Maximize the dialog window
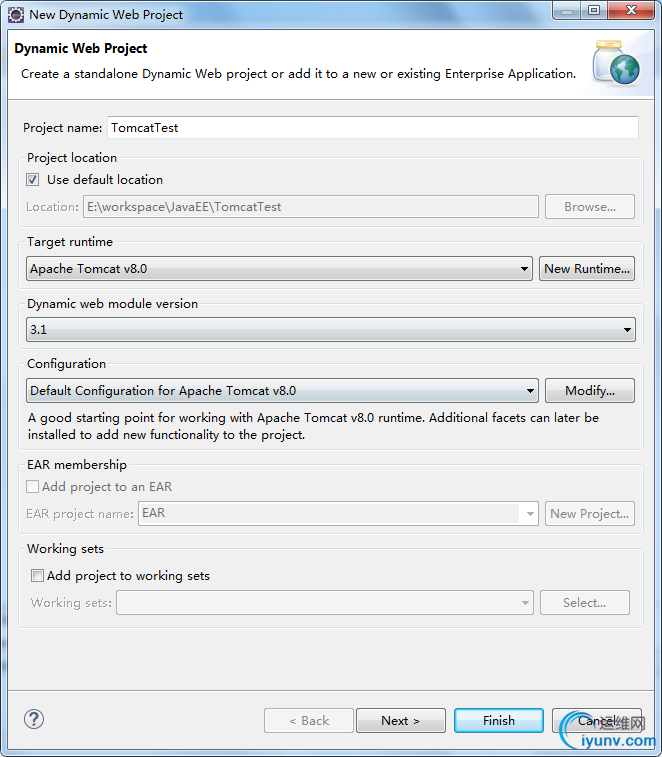Viewport: 662px width, 757px height. tap(594, 11)
